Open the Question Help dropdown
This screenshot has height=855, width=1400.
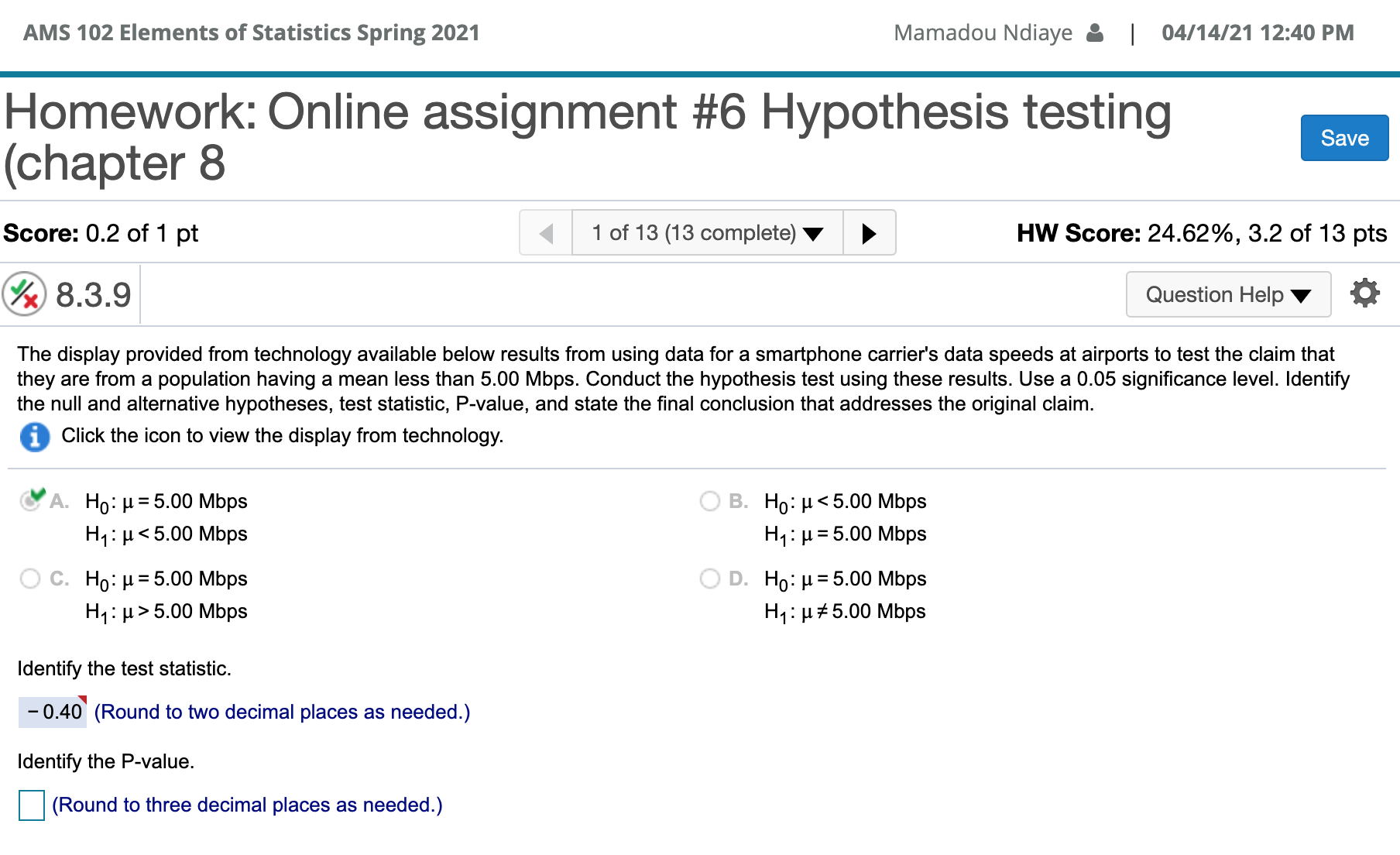1228,294
